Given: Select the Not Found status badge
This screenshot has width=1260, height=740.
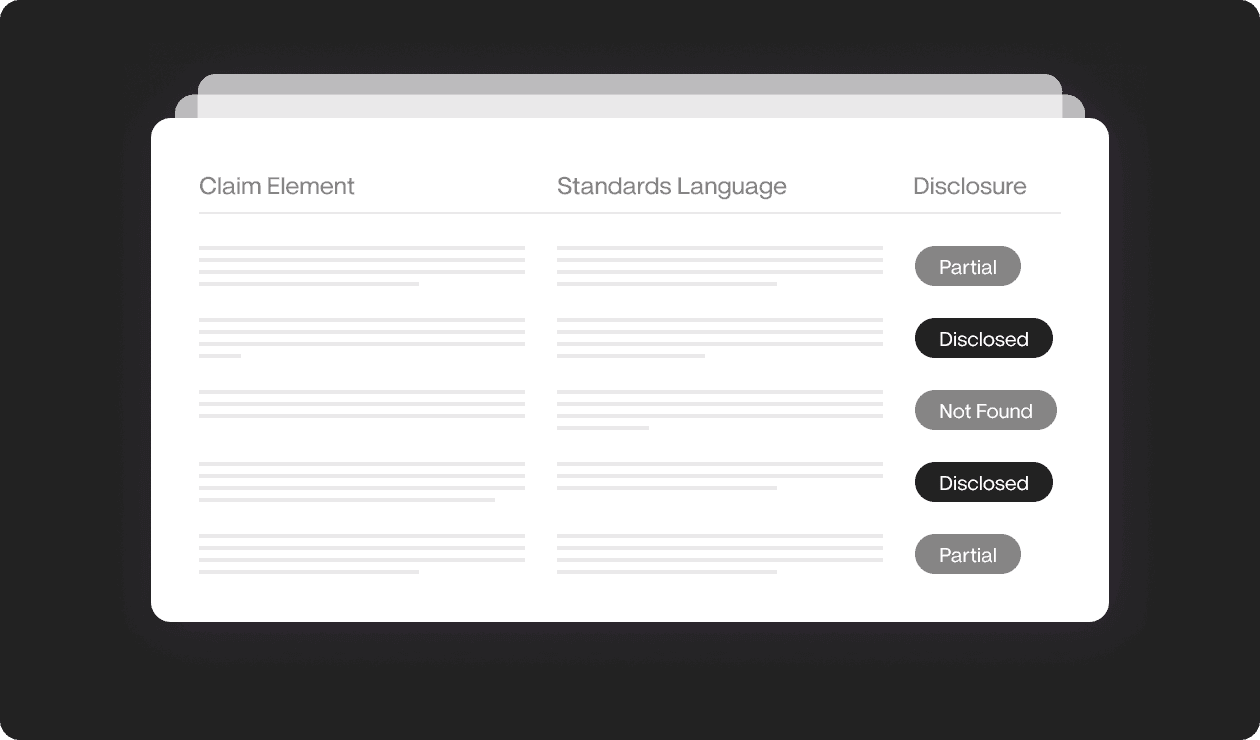Looking at the screenshot, I should pos(986,410).
